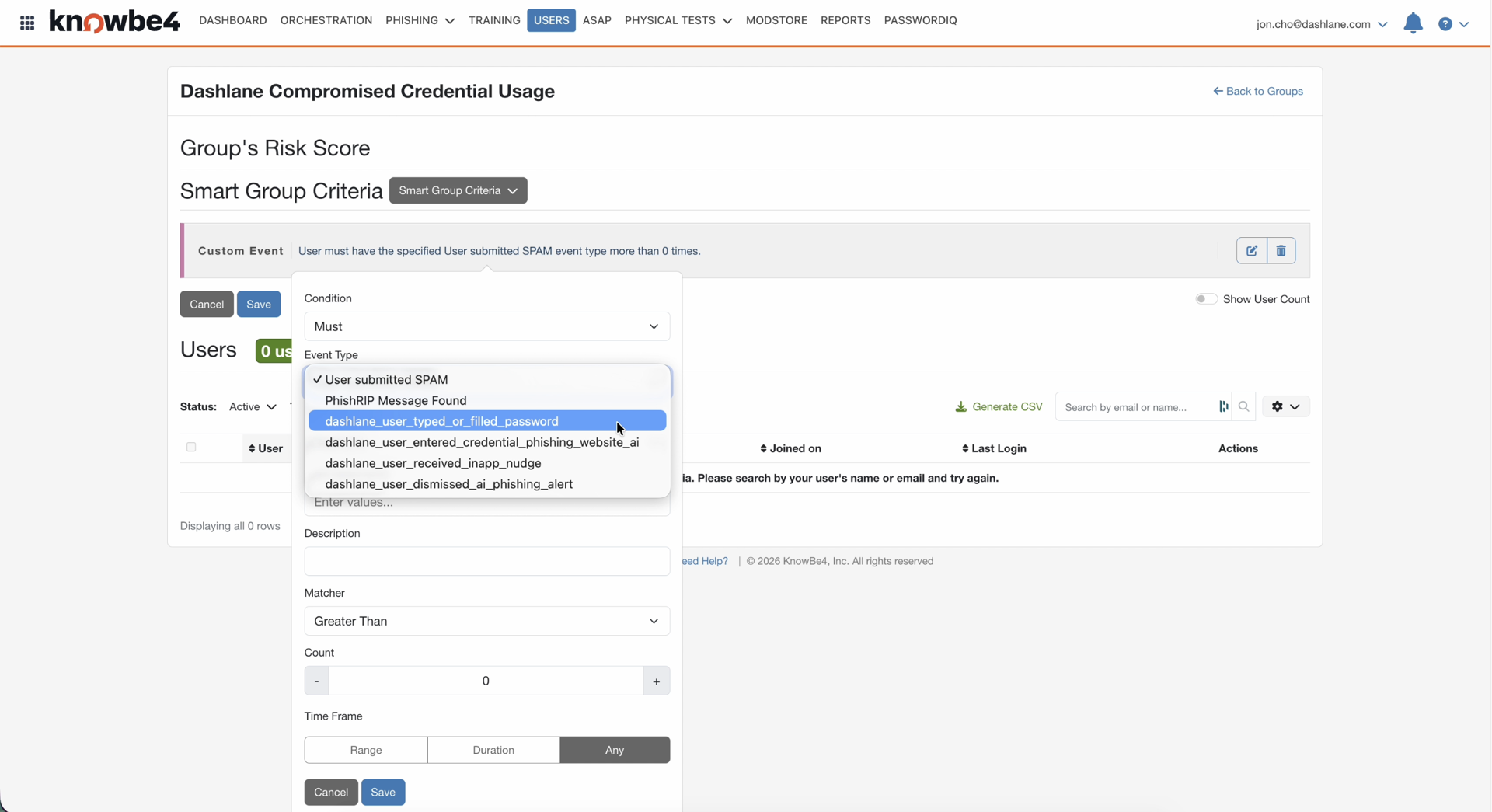Screen dimensions: 1492x812
Task: Select dashlane_user_typed_or_filled_password option
Action: pos(487,421)
